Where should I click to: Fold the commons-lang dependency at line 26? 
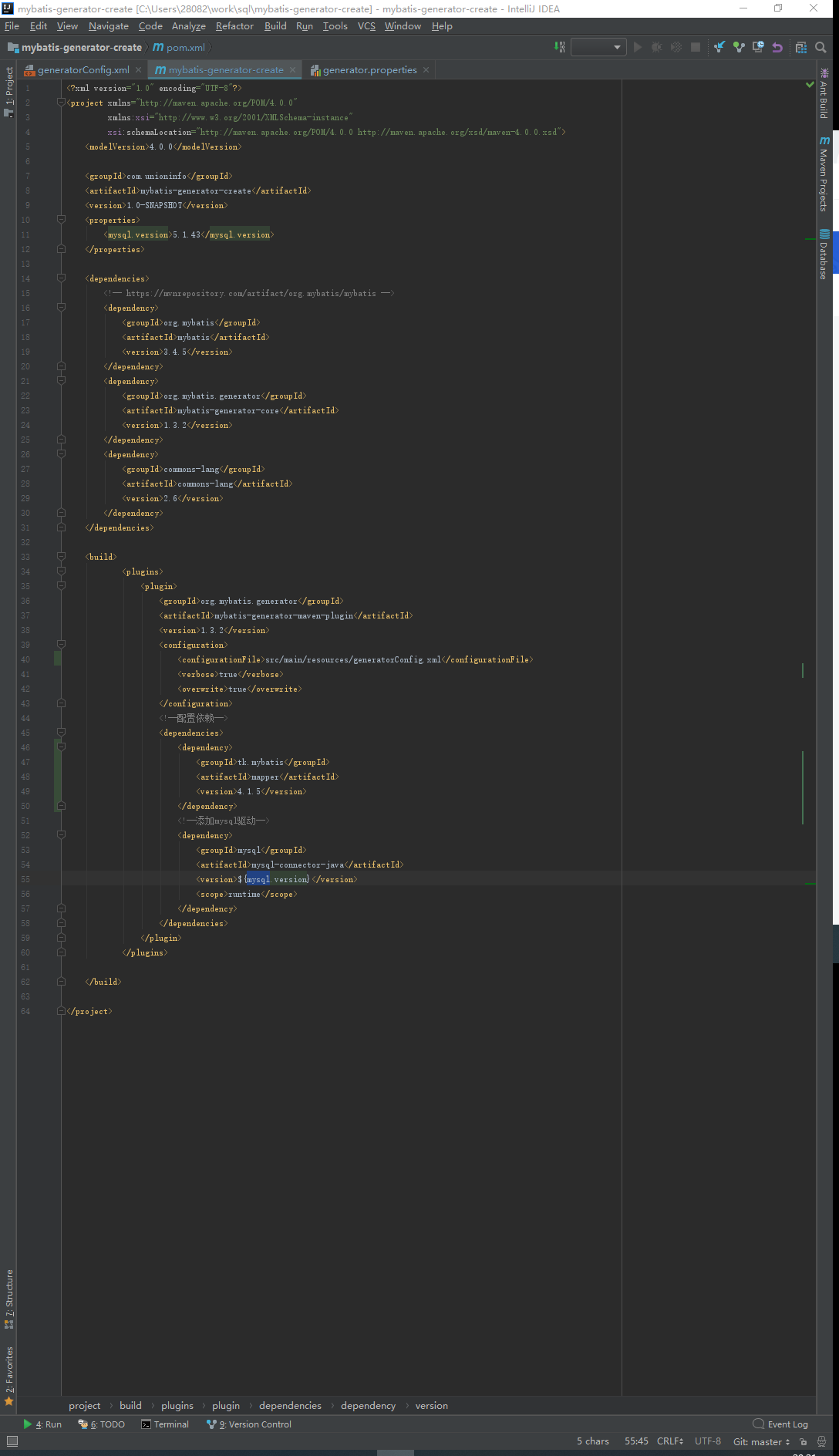tap(61, 454)
